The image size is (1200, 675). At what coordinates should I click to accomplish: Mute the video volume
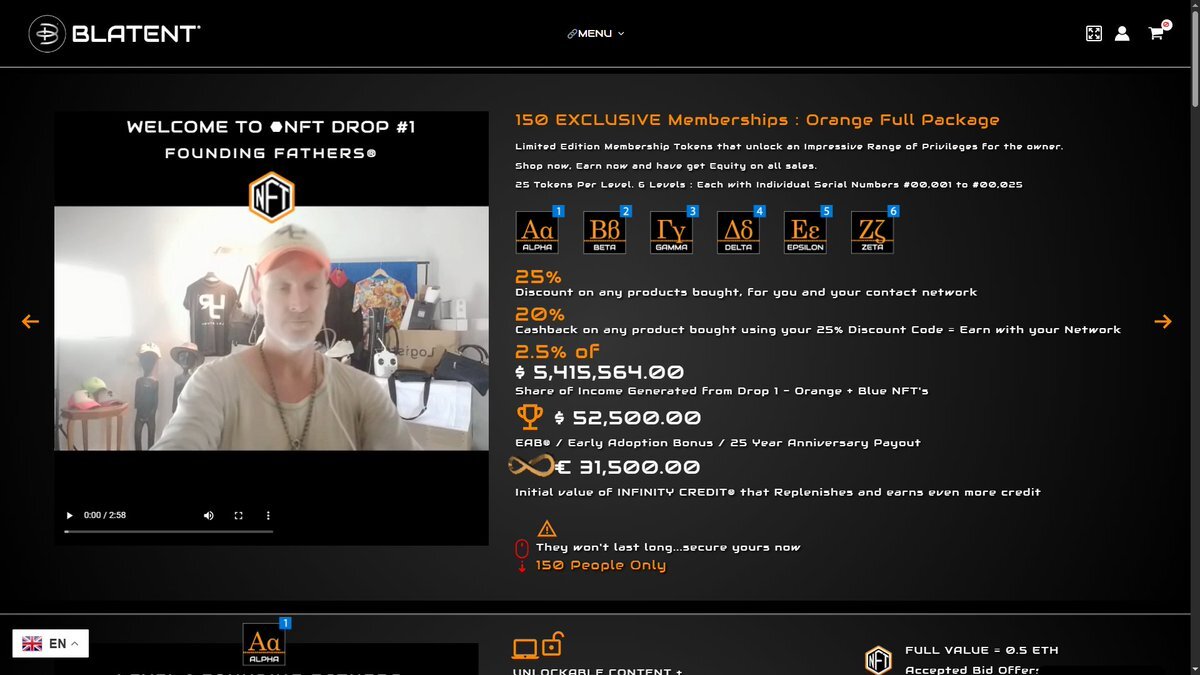pos(209,515)
